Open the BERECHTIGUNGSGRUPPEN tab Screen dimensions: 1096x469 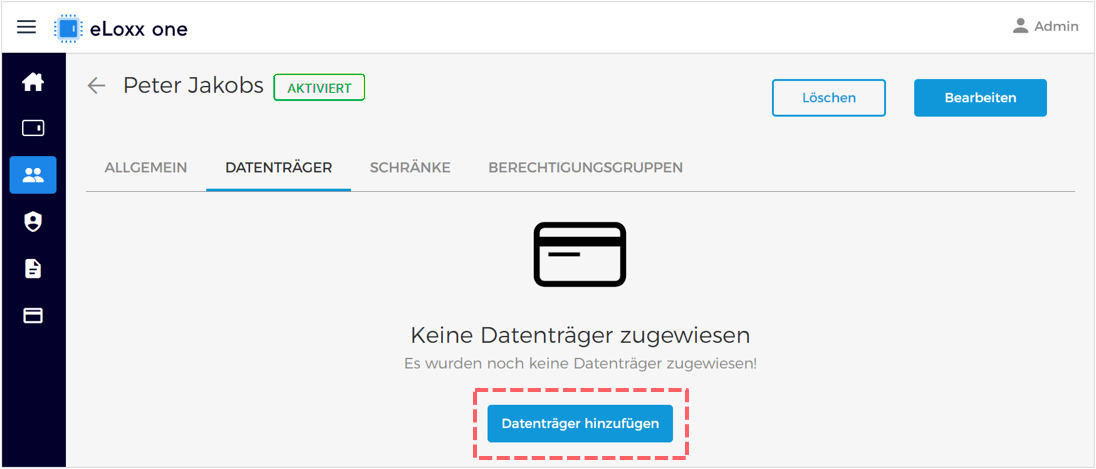tap(586, 168)
